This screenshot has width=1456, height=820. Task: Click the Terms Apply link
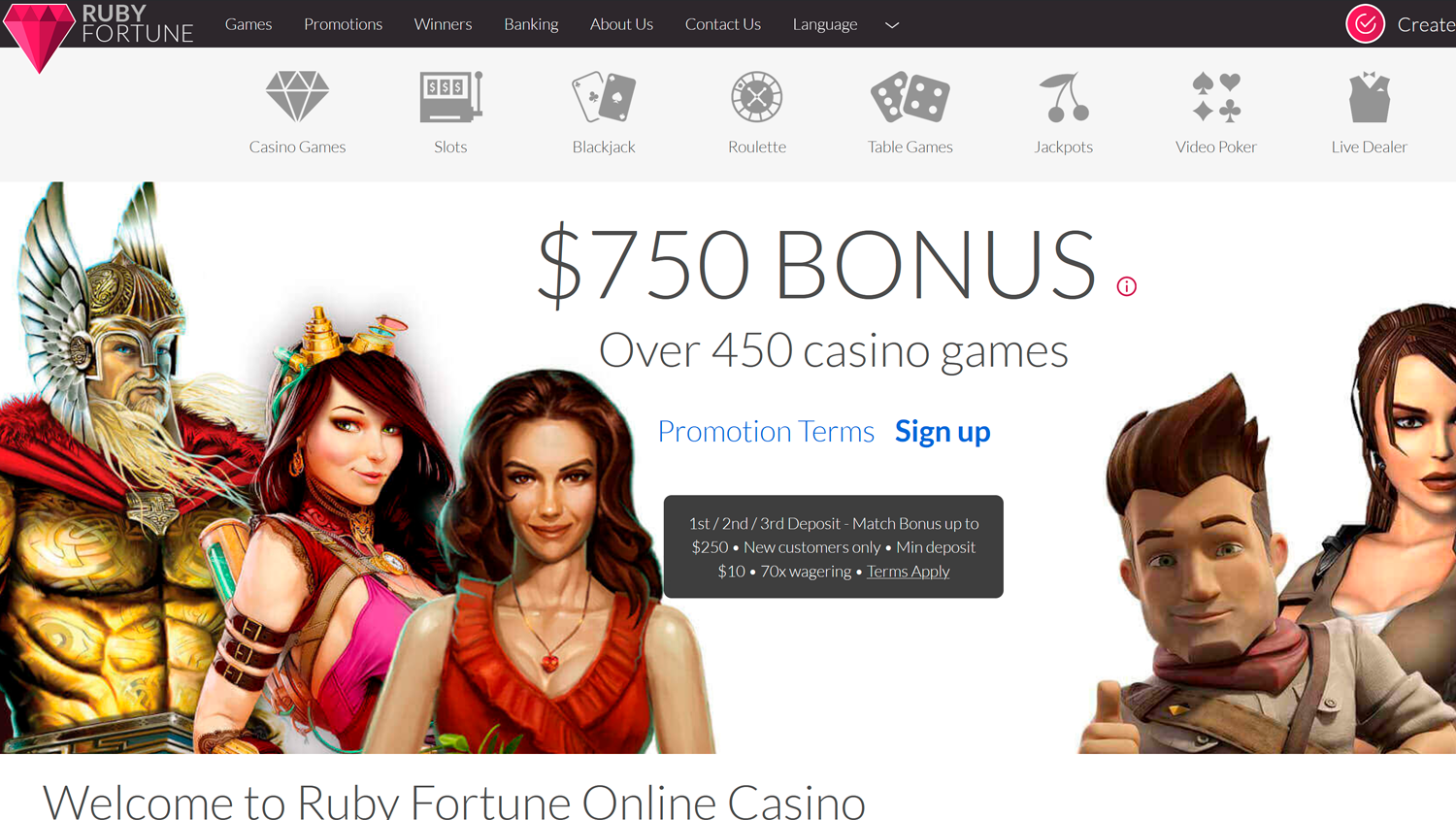coord(908,571)
